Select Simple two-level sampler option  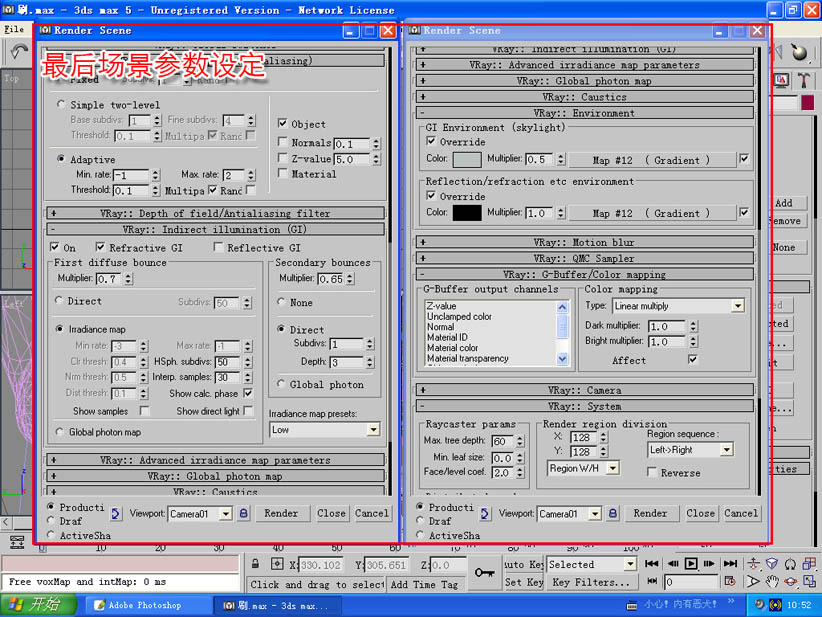tap(61, 104)
